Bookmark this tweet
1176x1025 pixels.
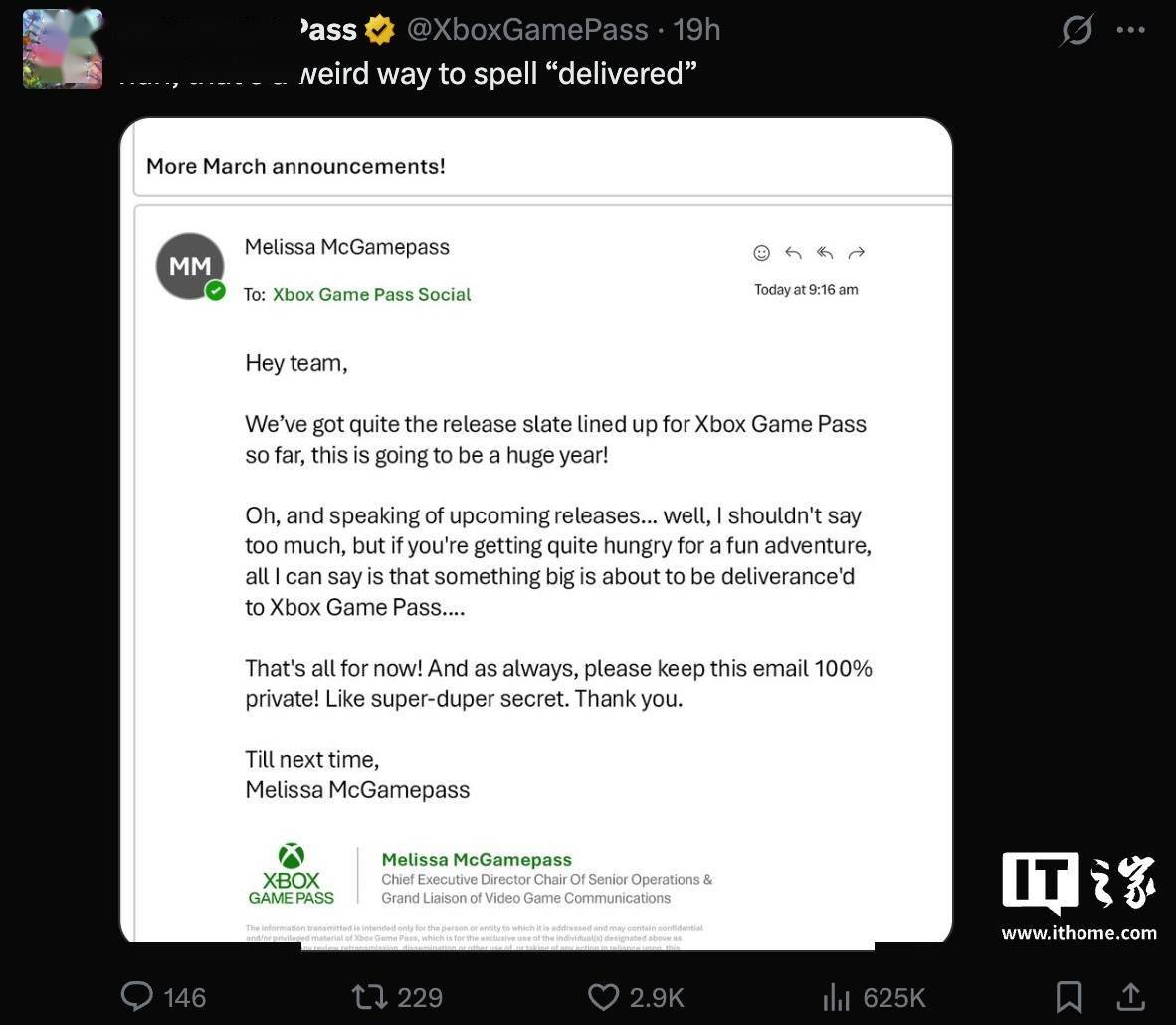(x=1069, y=996)
